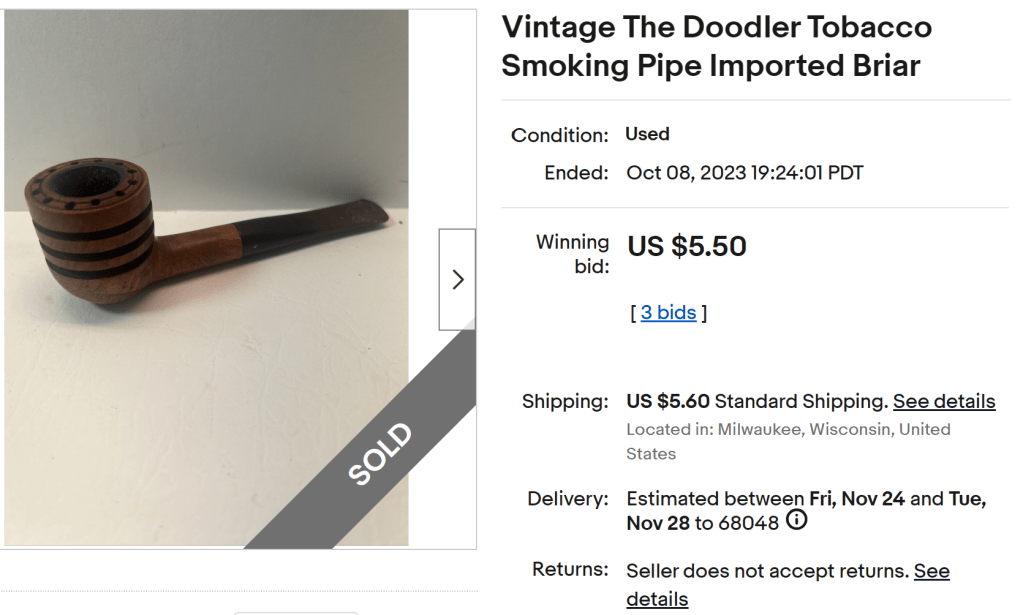The height and width of the screenshot is (615, 1023).
Task: Click the Shipping label
Action: point(564,402)
